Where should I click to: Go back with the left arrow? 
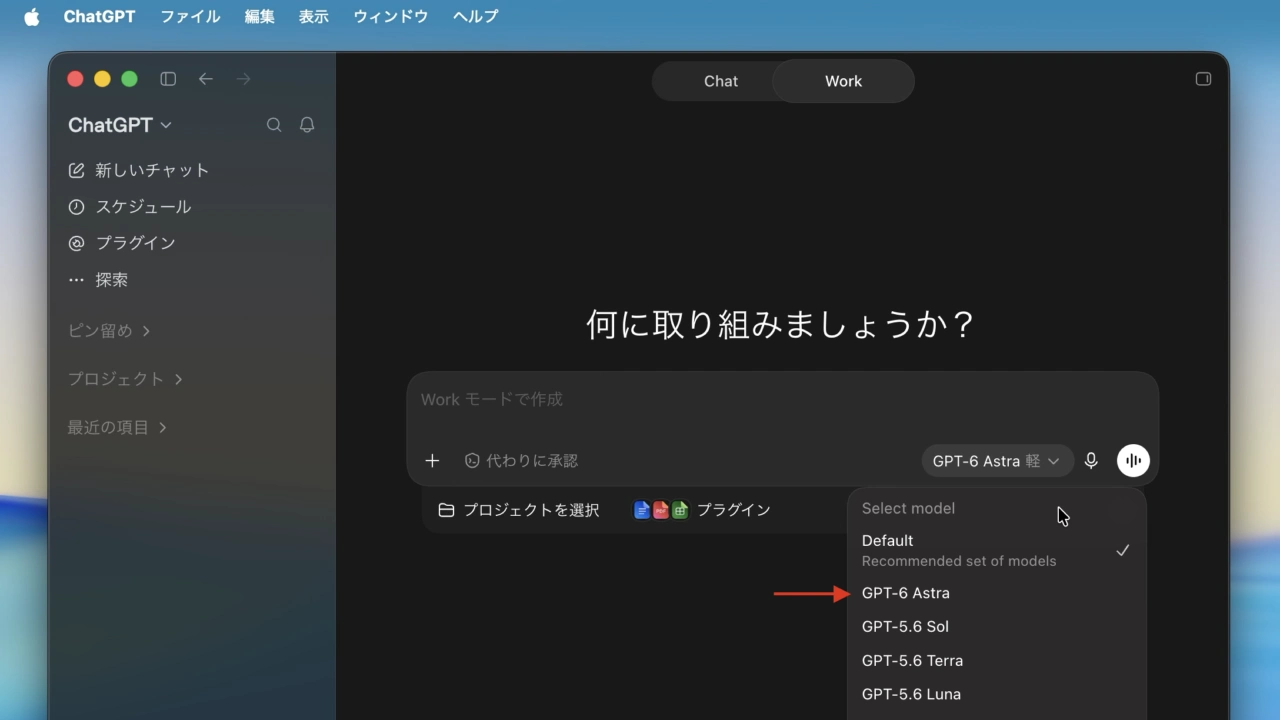click(206, 79)
